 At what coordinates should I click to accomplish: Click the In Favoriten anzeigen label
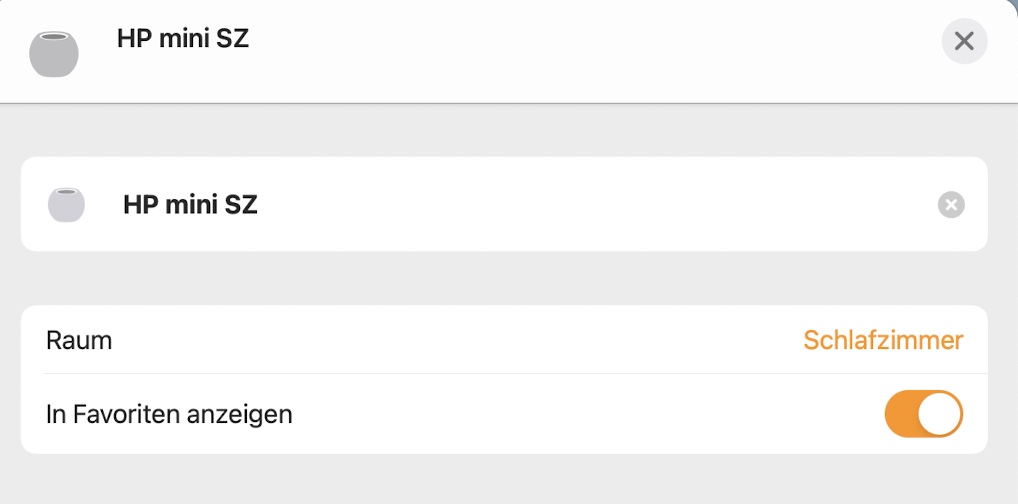tap(169, 414)
